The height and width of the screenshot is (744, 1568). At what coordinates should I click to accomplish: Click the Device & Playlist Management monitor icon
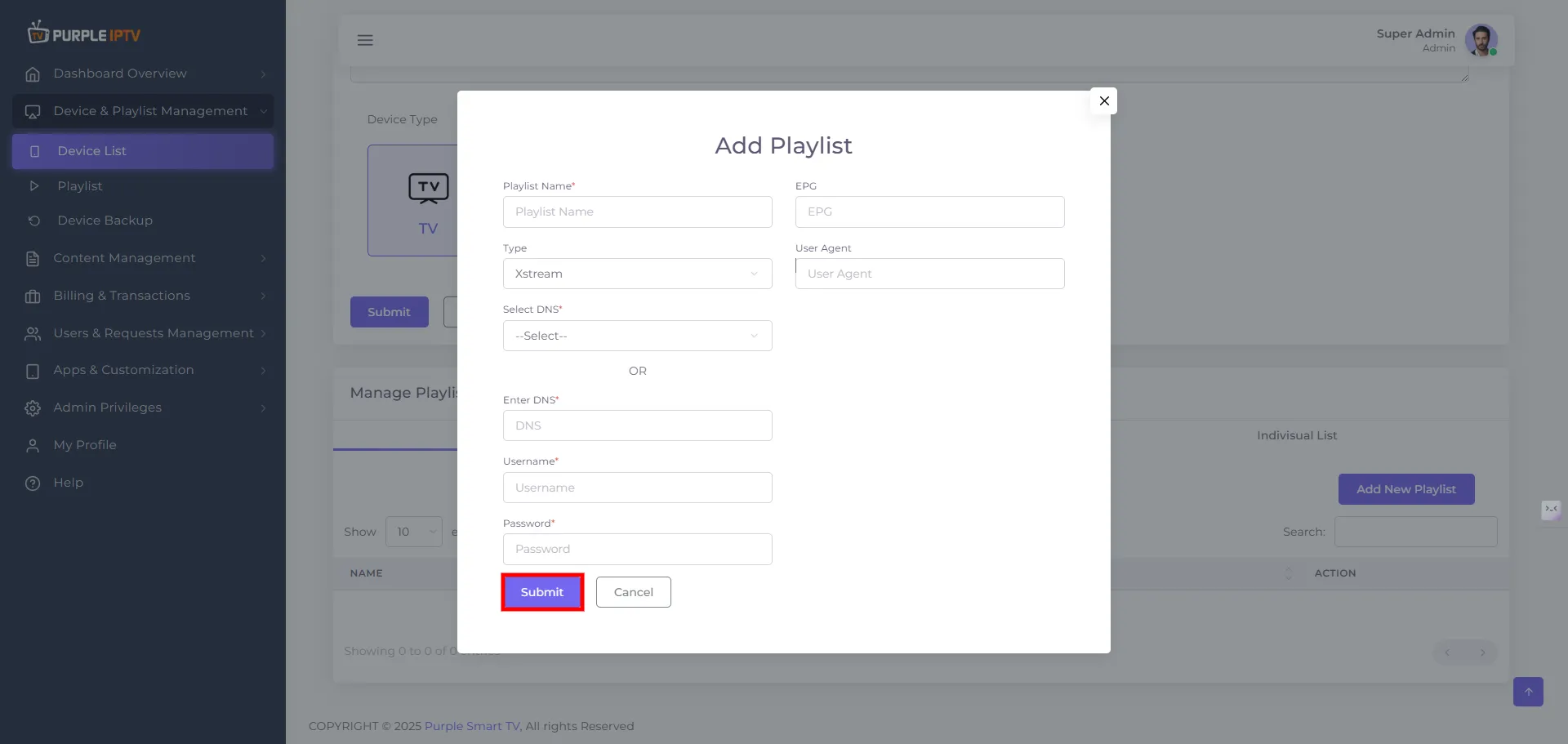tap(33, 112)
